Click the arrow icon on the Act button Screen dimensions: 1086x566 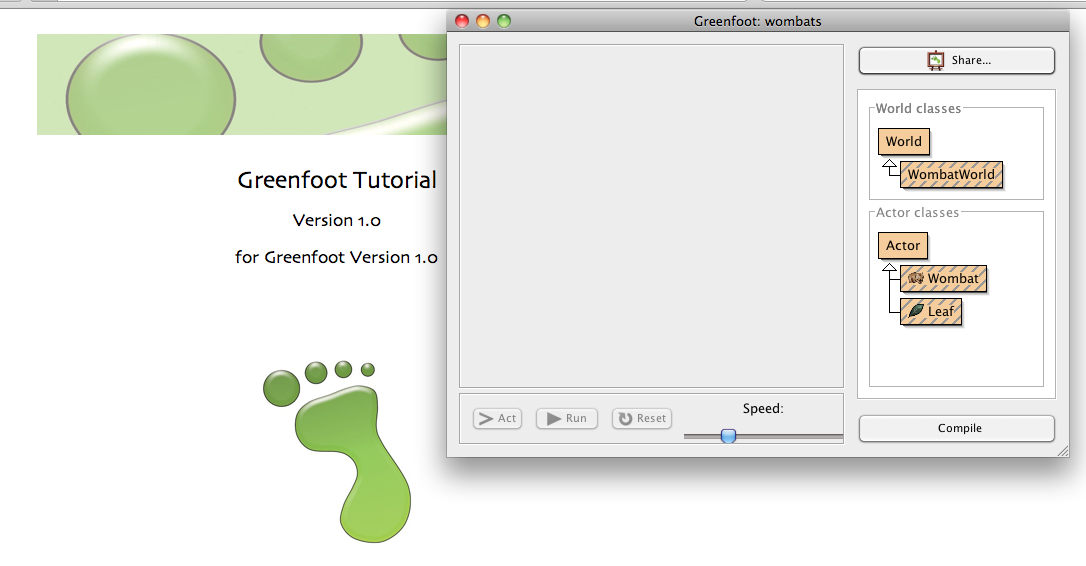coord(486,418)
